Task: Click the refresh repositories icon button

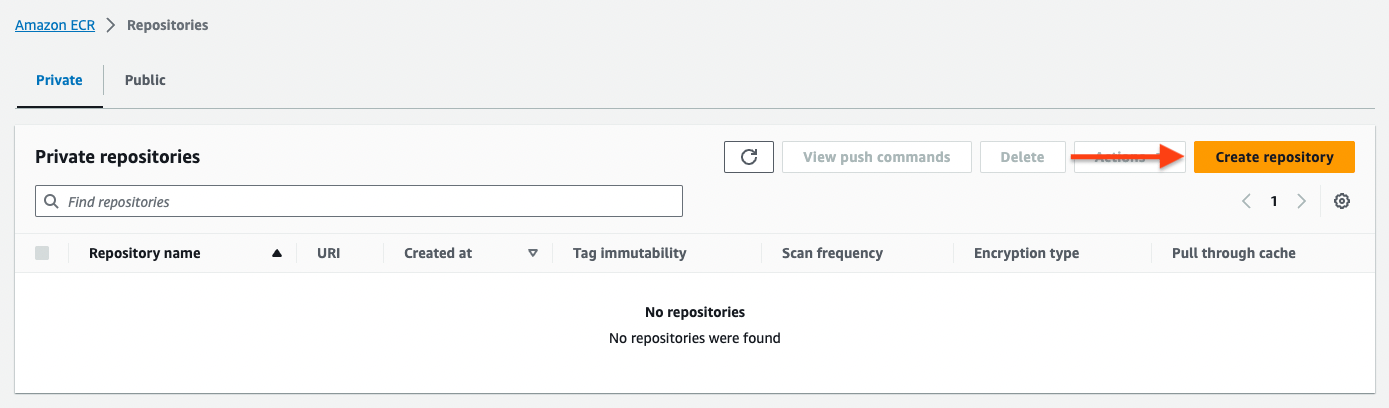Action: [749, 157]
